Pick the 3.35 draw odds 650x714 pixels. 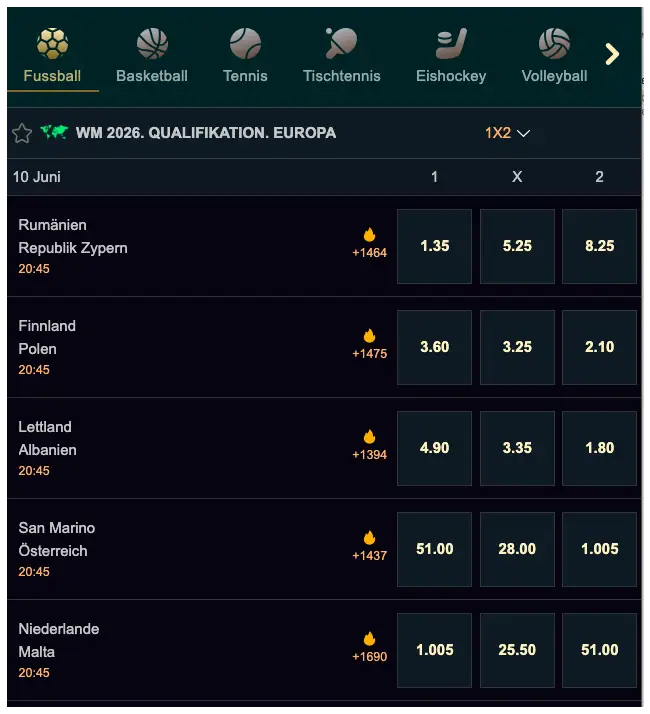tap(517, 449)
